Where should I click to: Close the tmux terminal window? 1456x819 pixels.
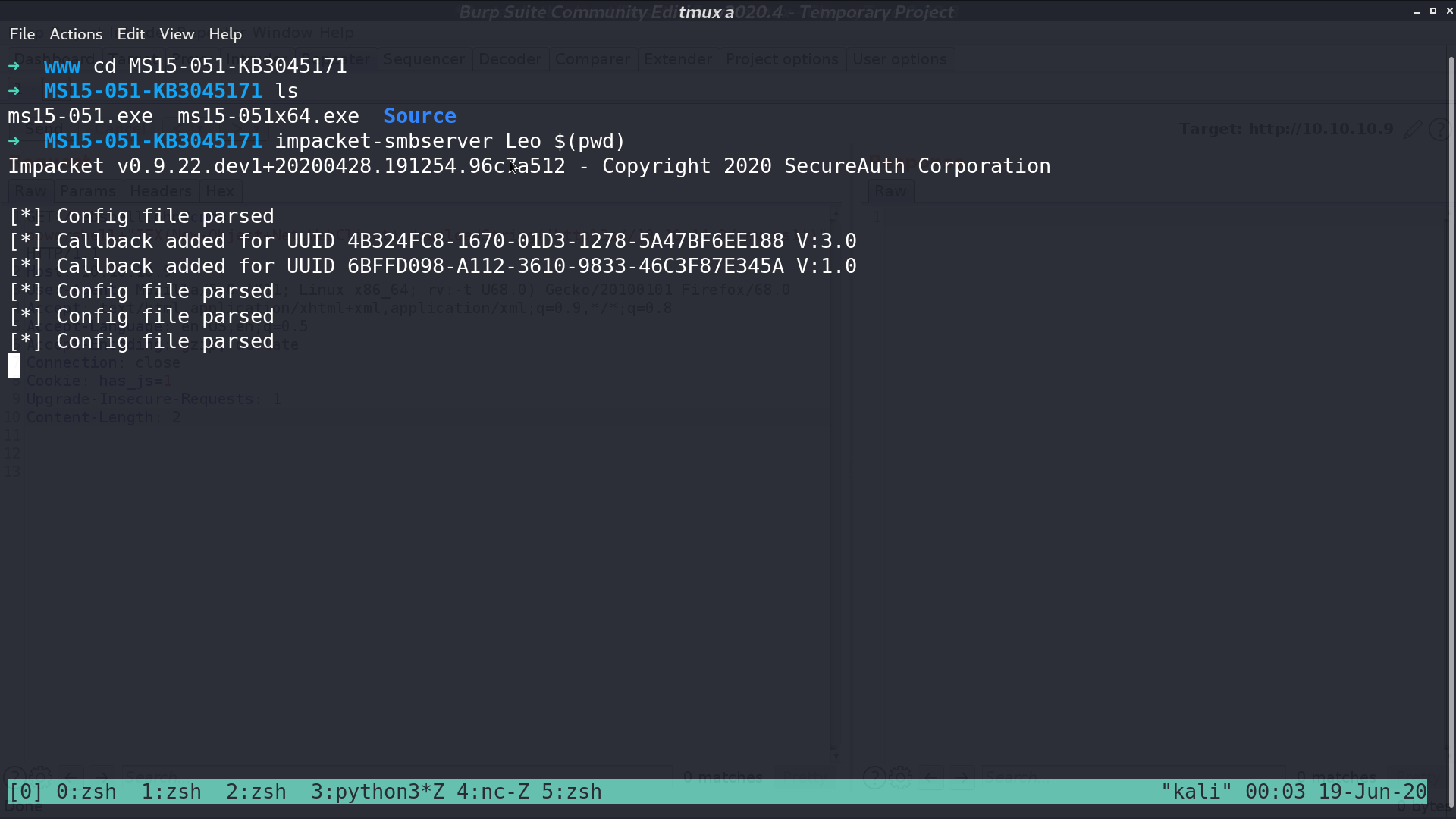point(1449,11)
